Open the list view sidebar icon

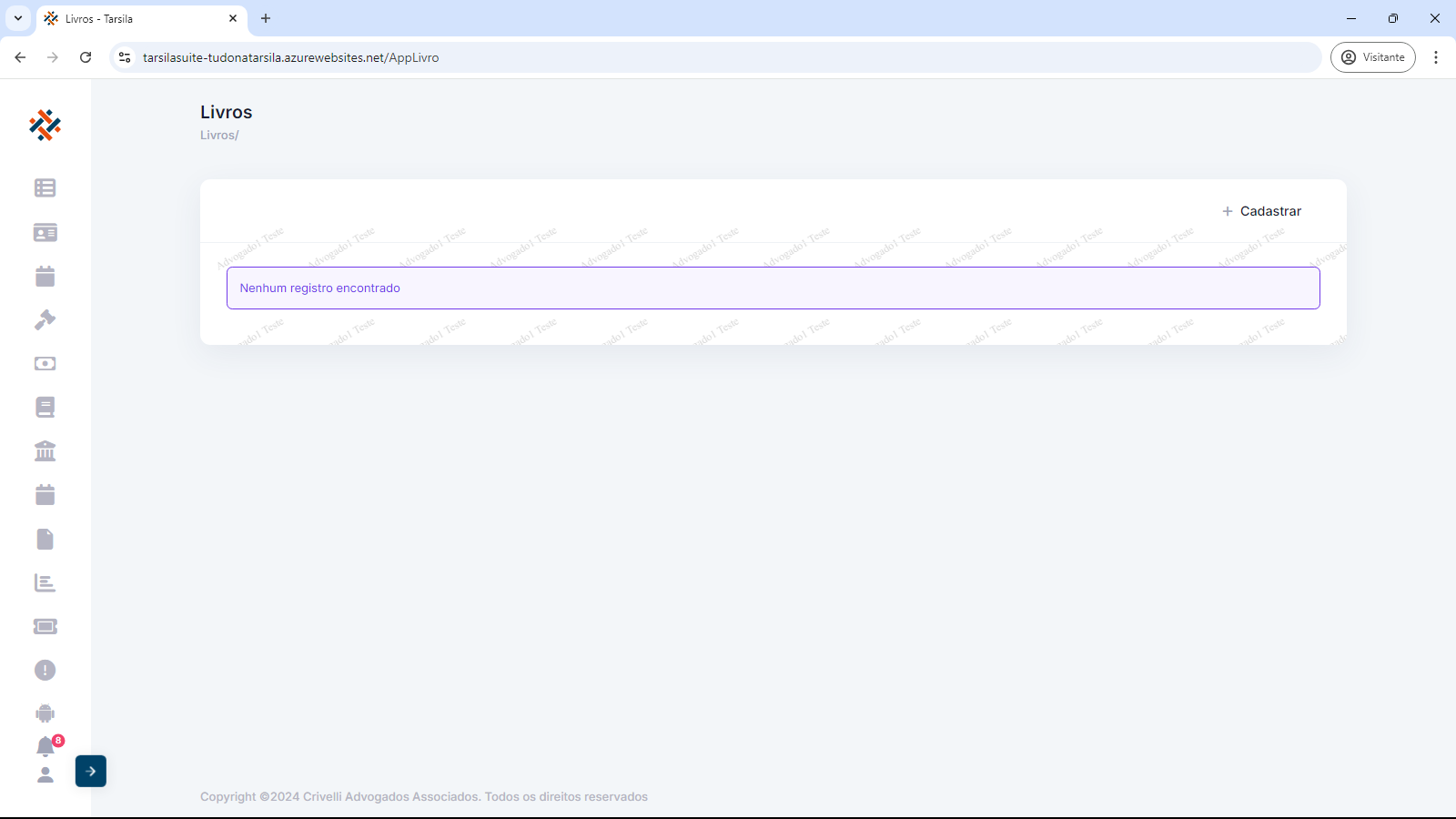(45, 187)
